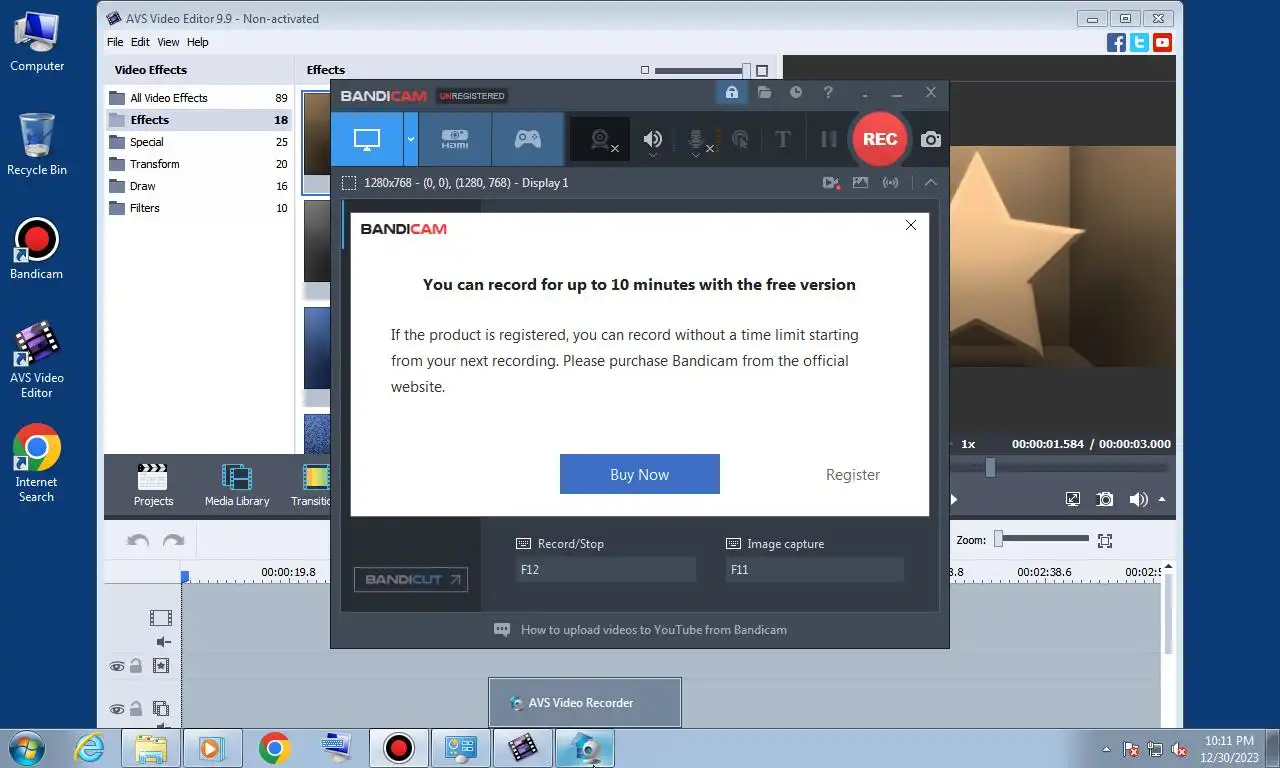The width and height of the screenshot is (1280, 768).
Task: Open How to upload videos to YouTube link
Action: 654,630
